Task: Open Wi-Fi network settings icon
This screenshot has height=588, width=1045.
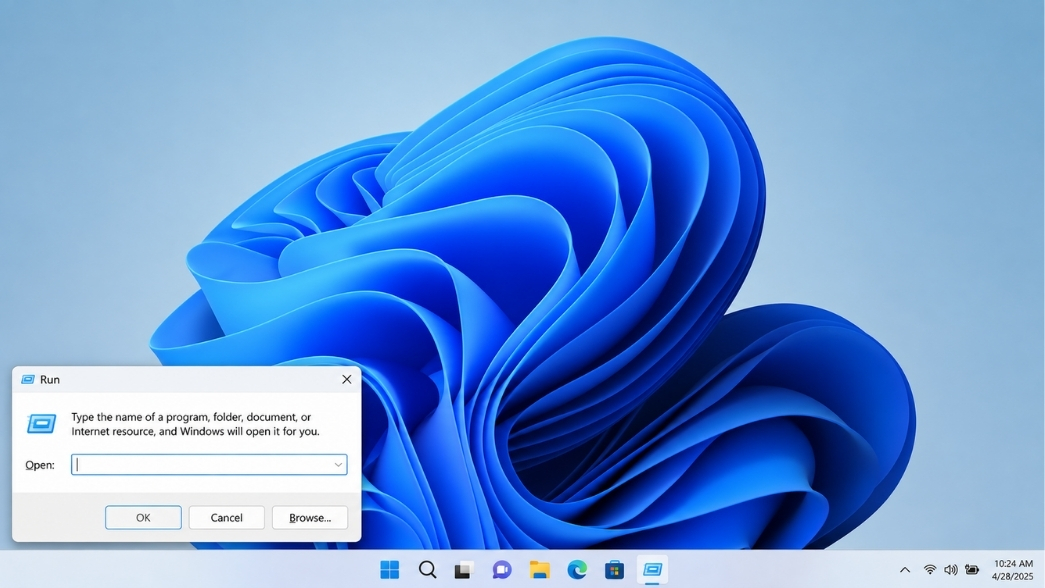Action: click(930, 569)
